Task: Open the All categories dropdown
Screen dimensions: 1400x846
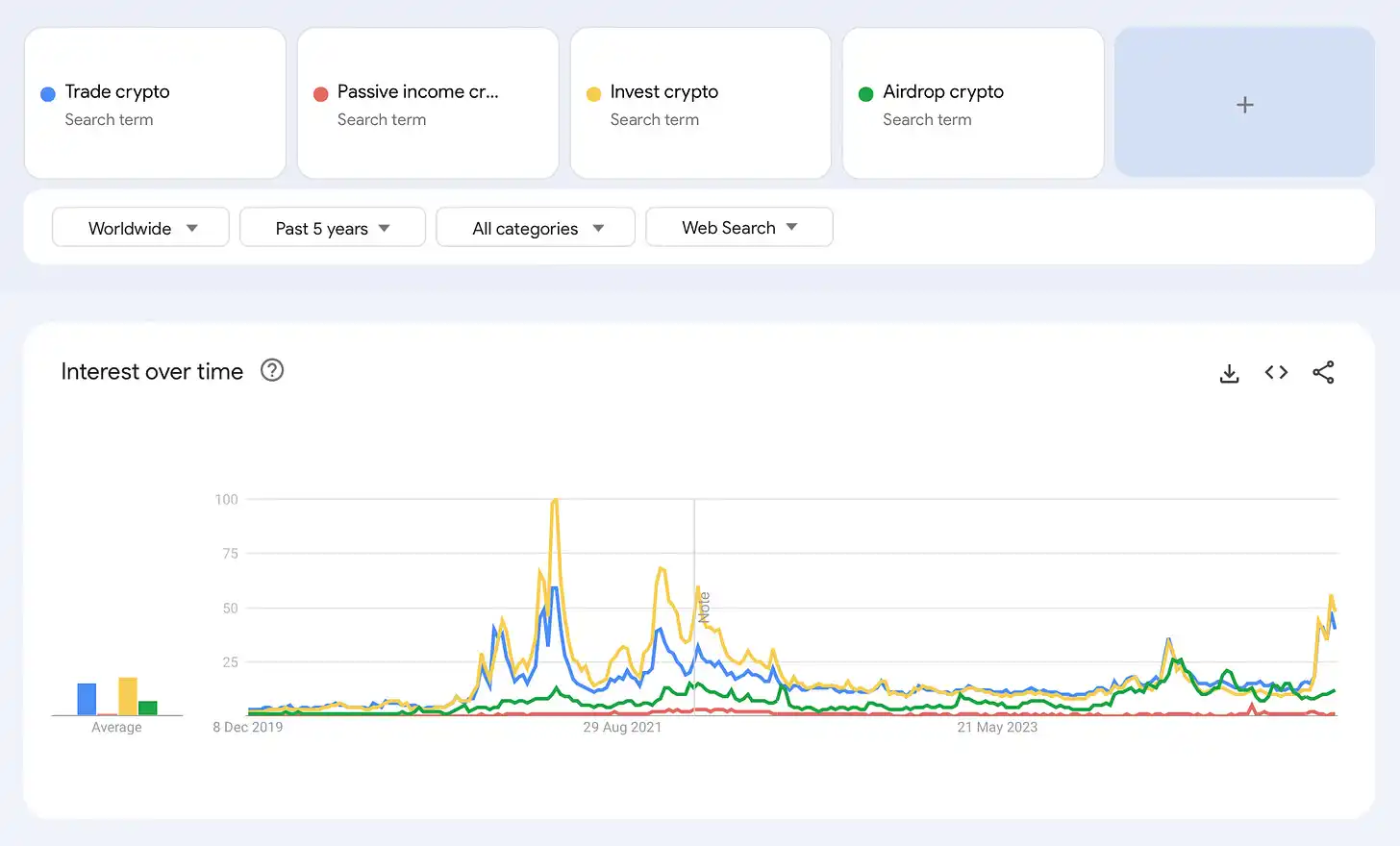Action: point(536,228)
